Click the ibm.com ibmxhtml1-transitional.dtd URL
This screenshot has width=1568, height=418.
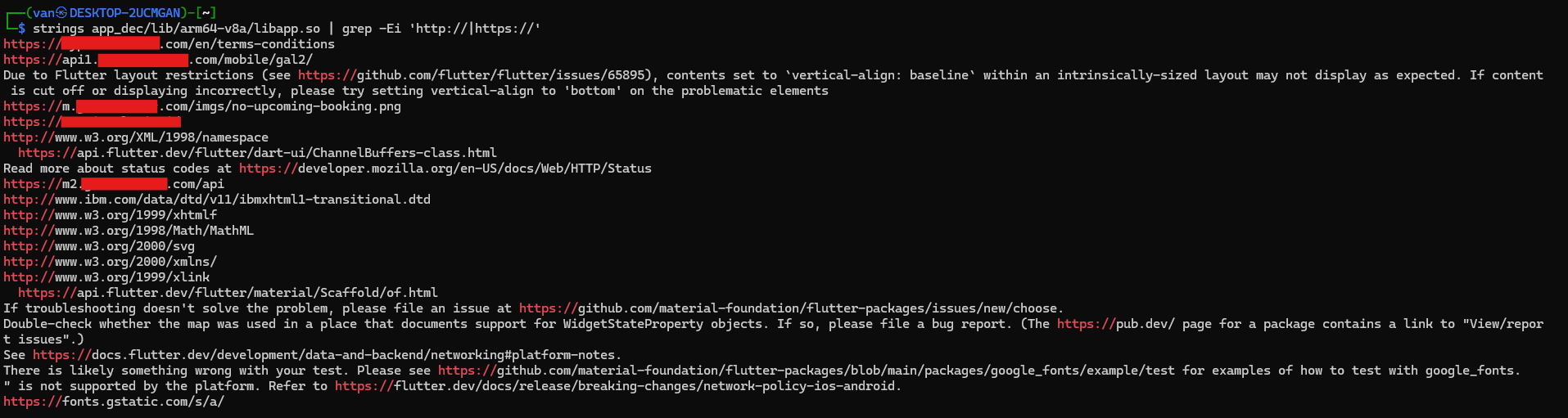(x=217, y=200)
